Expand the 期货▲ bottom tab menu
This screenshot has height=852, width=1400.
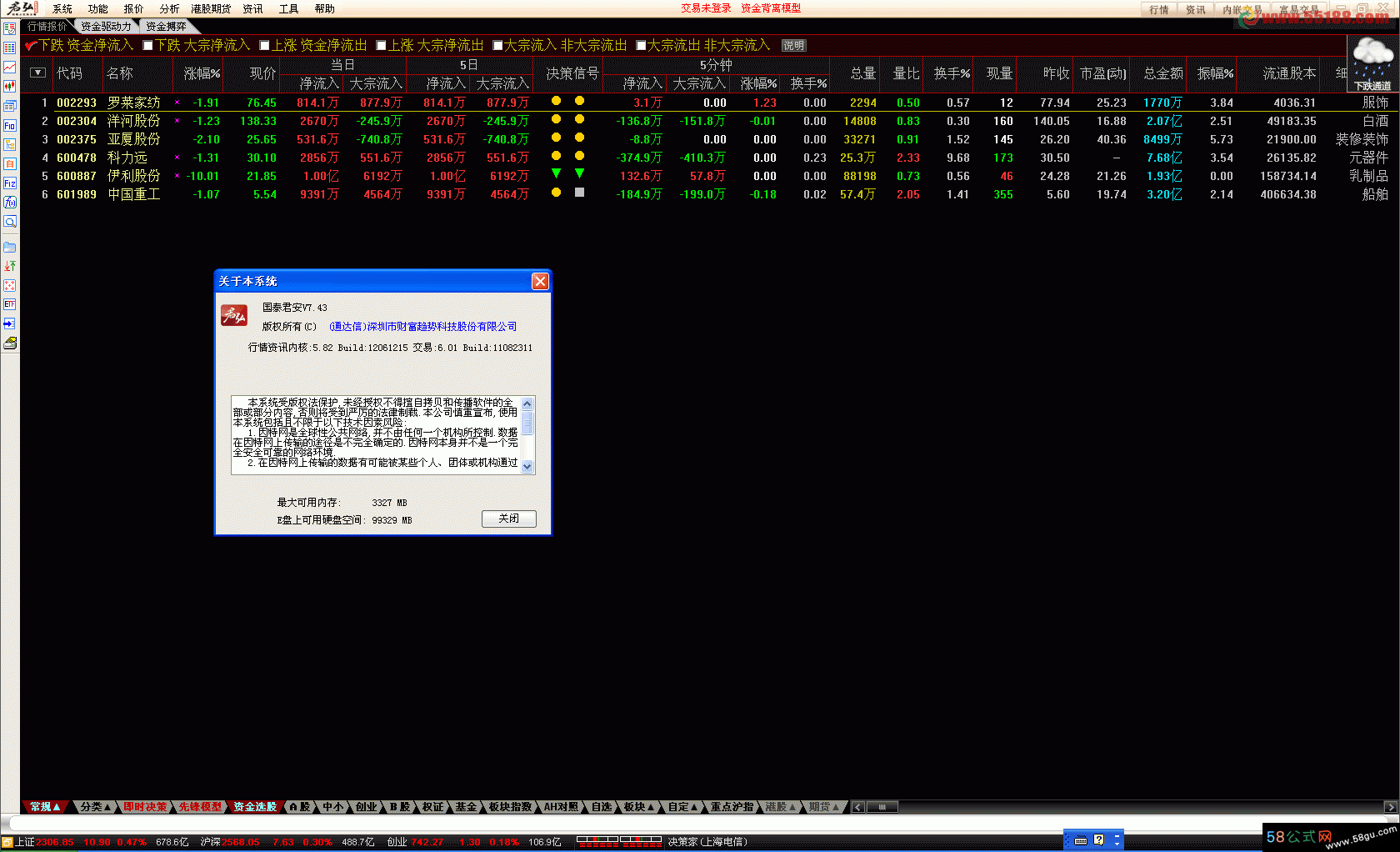[x=824, y=807]
